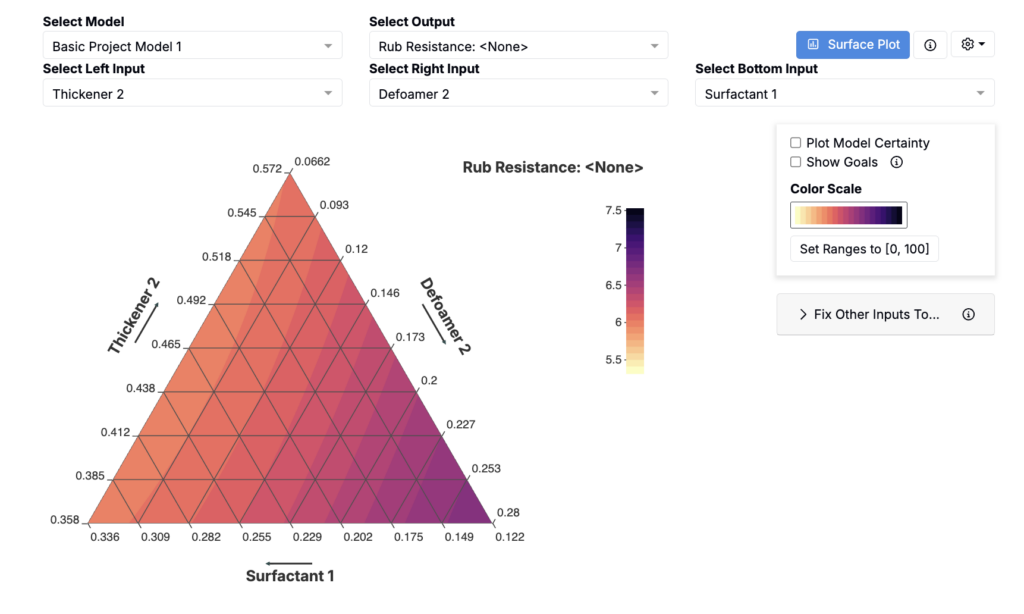Click the Surfactant 1 axis arrow

(289, 563)
